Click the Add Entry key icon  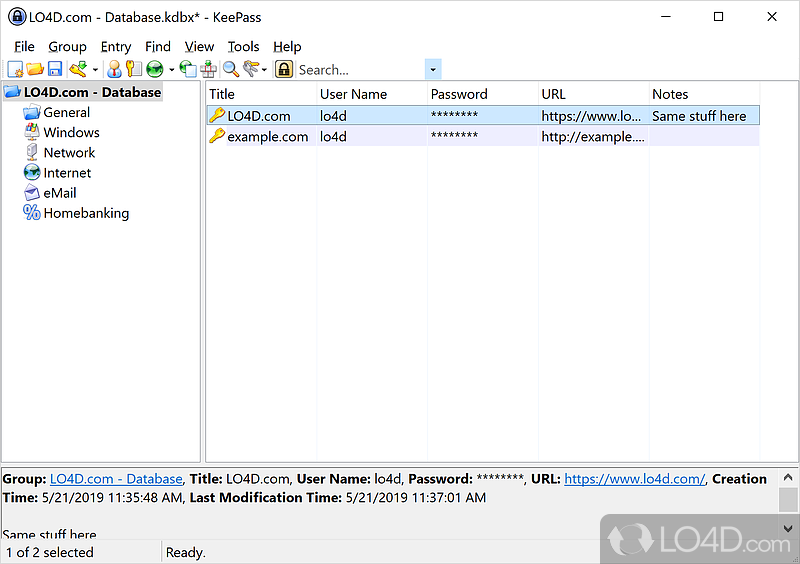tap(77, 69)
